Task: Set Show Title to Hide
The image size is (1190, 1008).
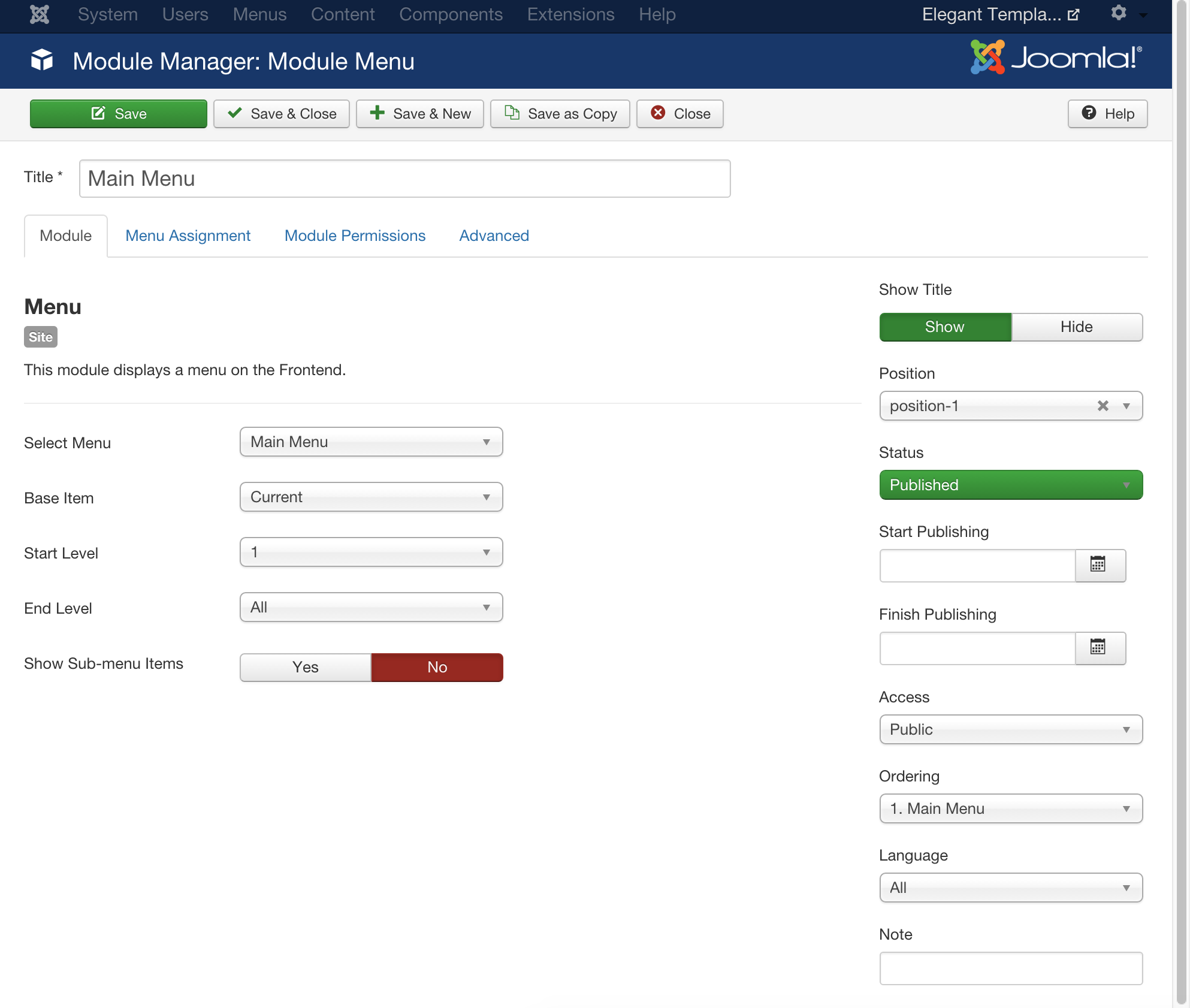Action: (1077, 327)
